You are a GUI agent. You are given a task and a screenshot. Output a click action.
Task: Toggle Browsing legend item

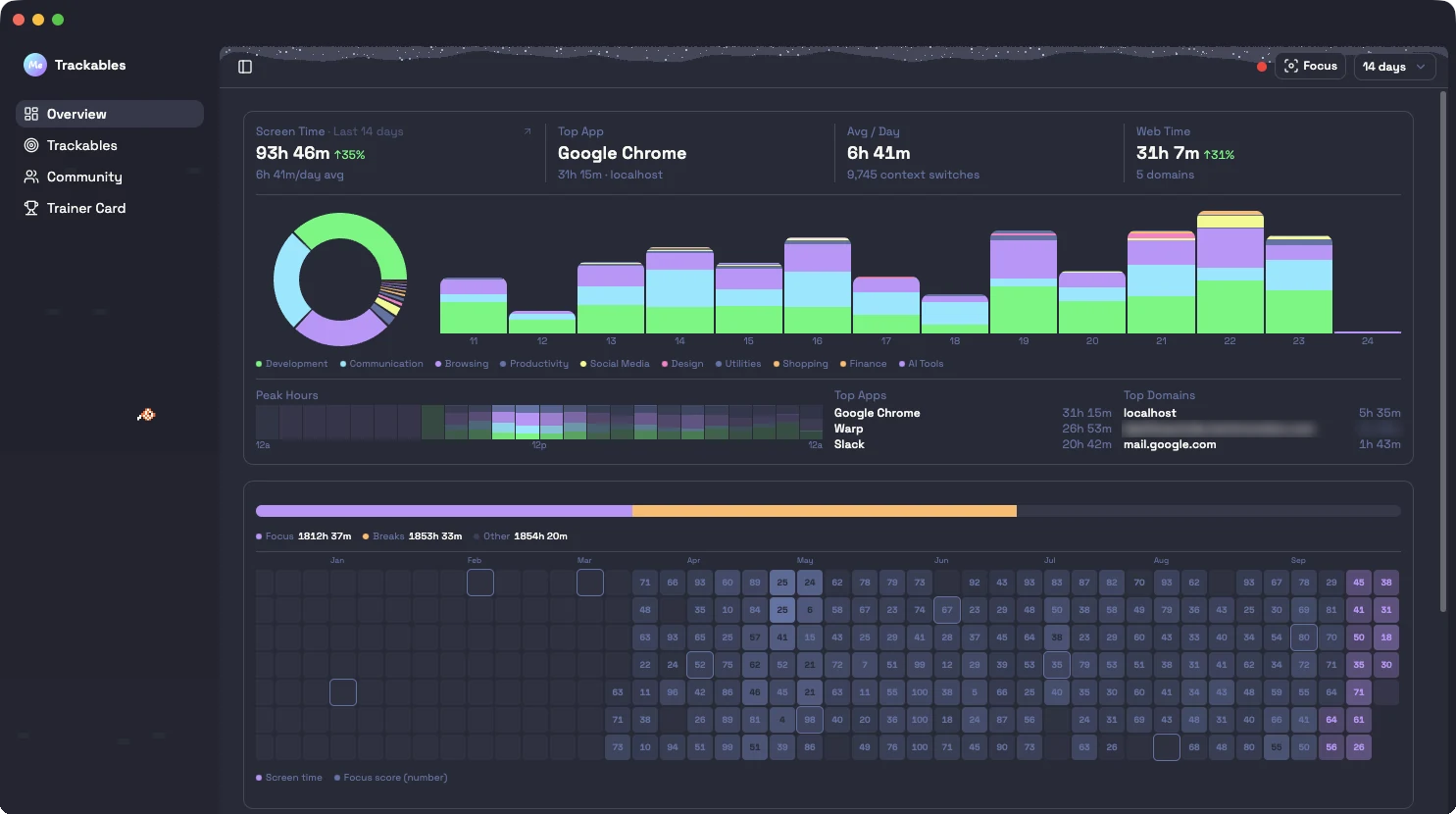(462, 364)
